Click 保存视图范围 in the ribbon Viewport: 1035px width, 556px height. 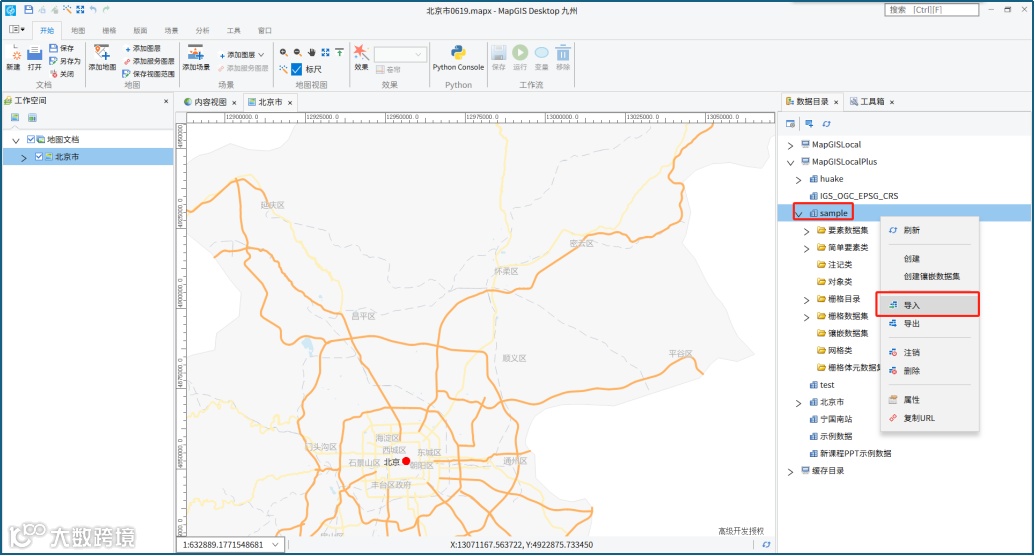pos(149,74)
